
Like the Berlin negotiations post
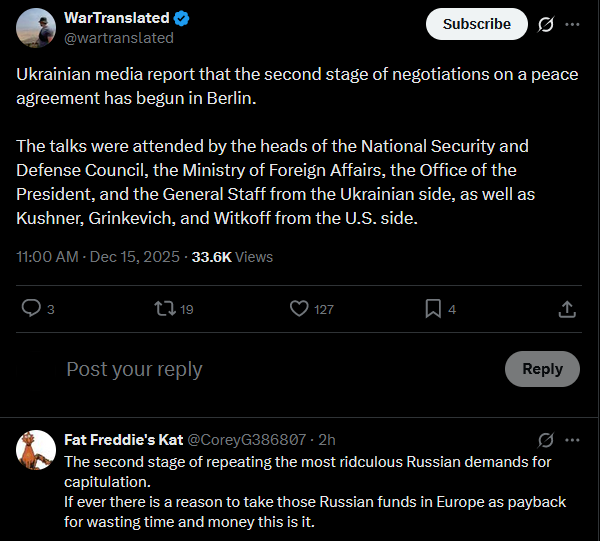click(299, 309)
